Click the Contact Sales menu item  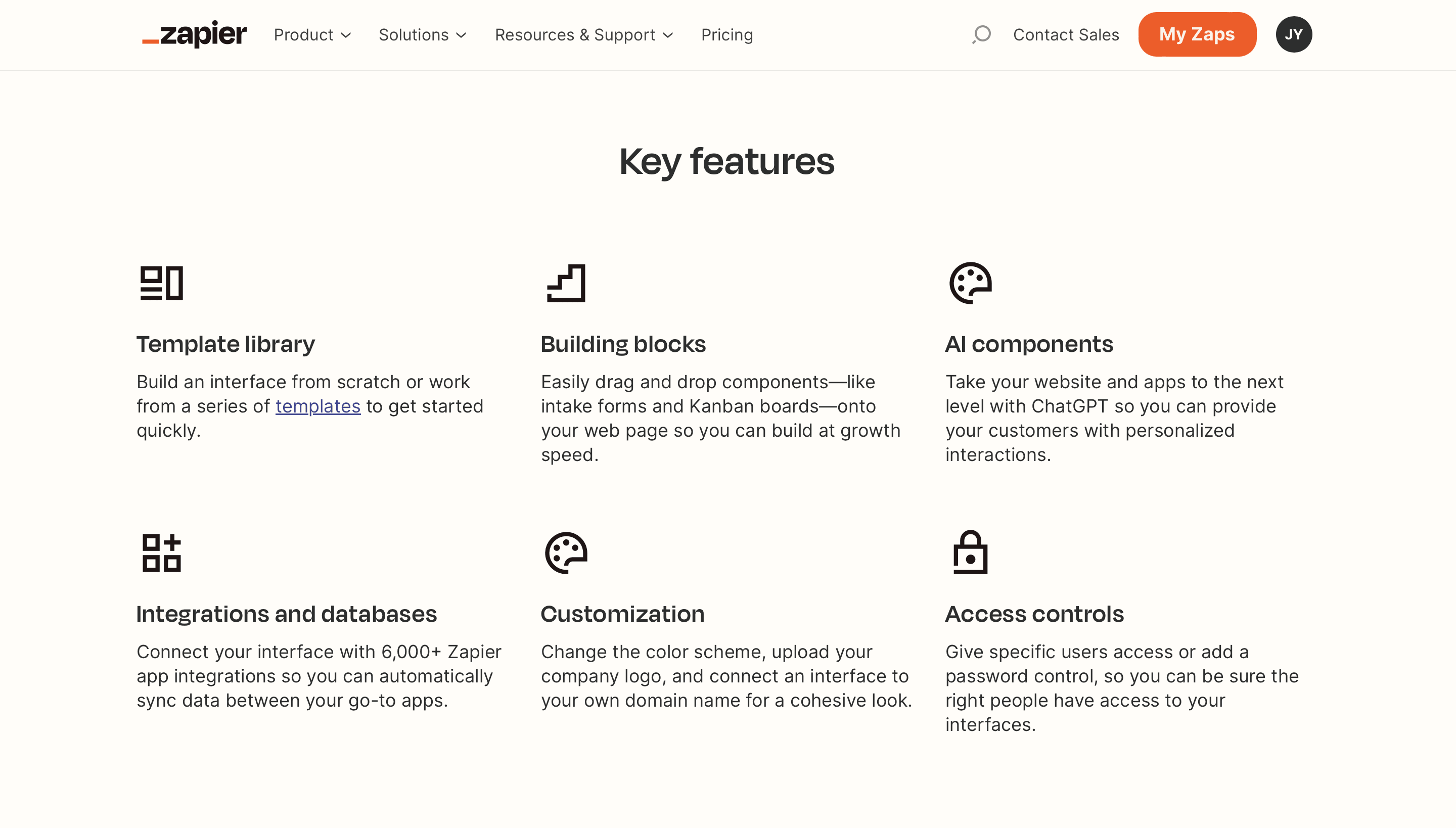(x=1065, y=34)
